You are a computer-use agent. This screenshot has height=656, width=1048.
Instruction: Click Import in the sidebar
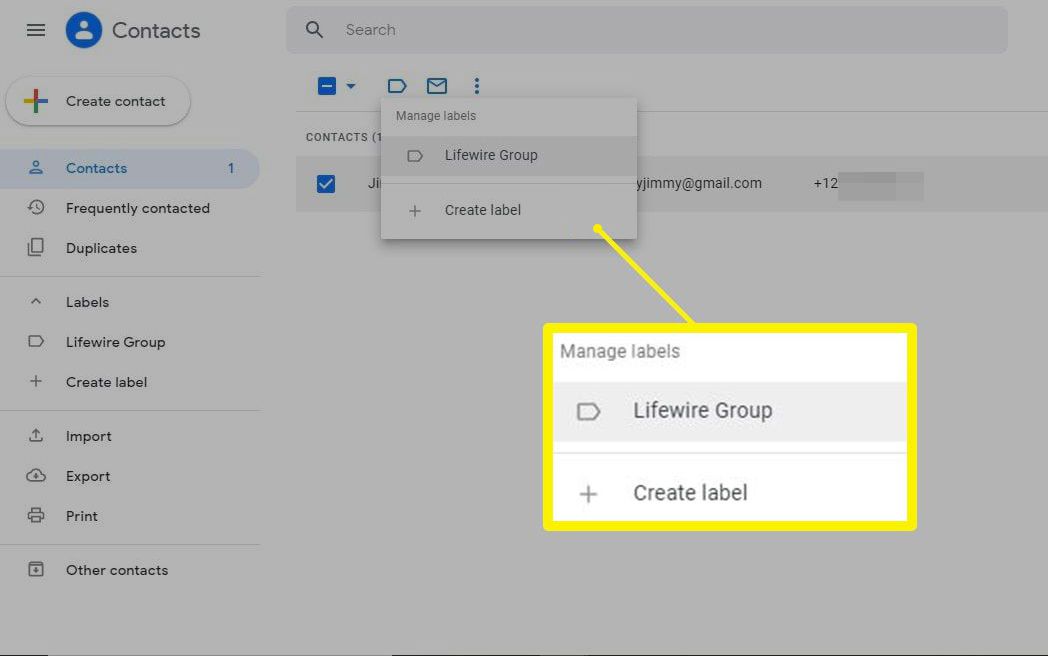coord(130,436)
